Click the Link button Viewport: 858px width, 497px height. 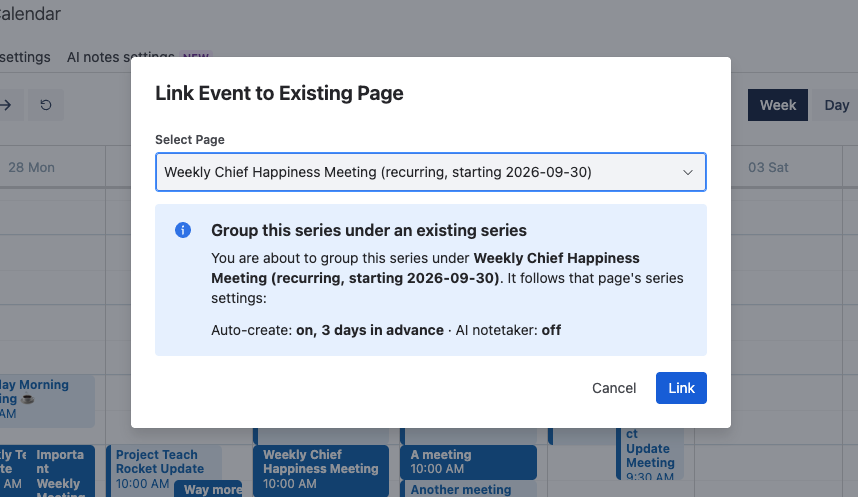tap(681, 388)
